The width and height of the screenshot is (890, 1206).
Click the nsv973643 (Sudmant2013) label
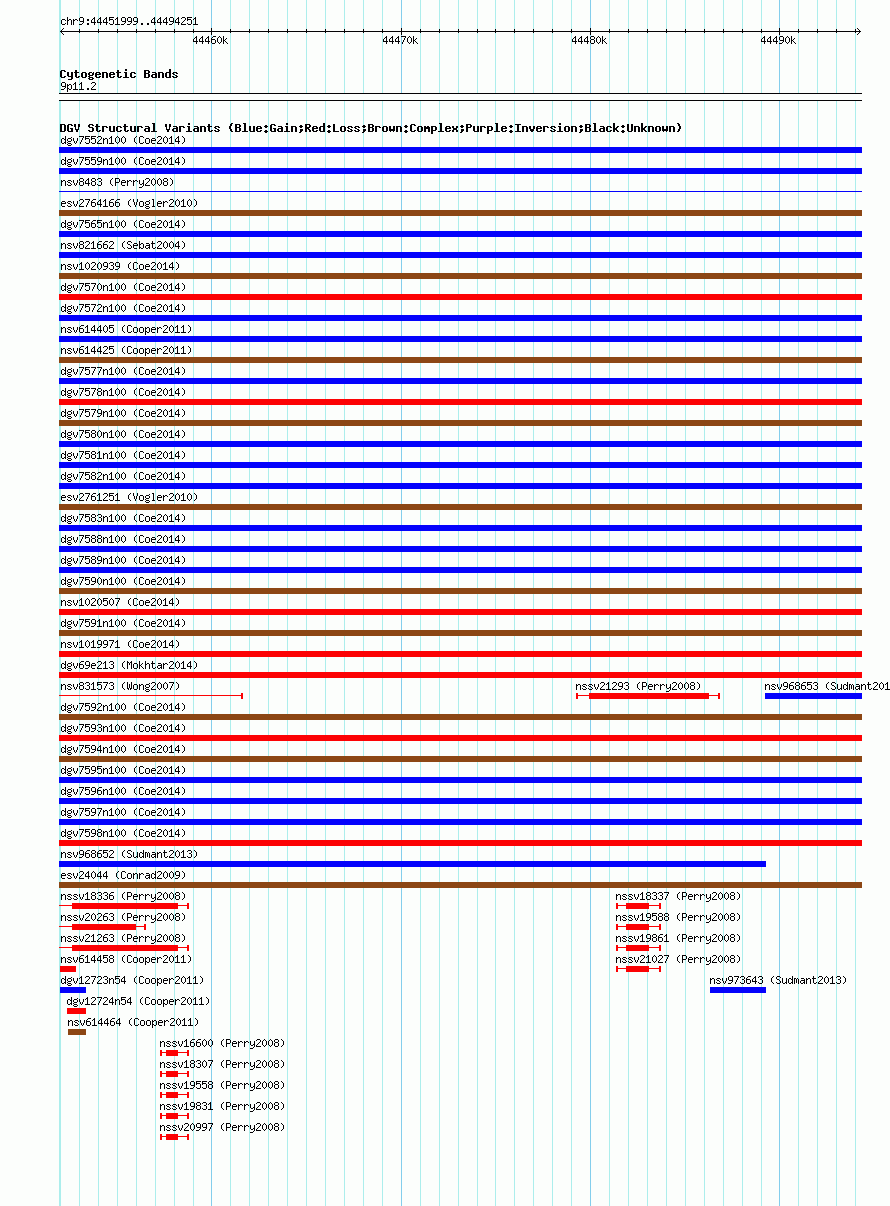coord(778,980)
